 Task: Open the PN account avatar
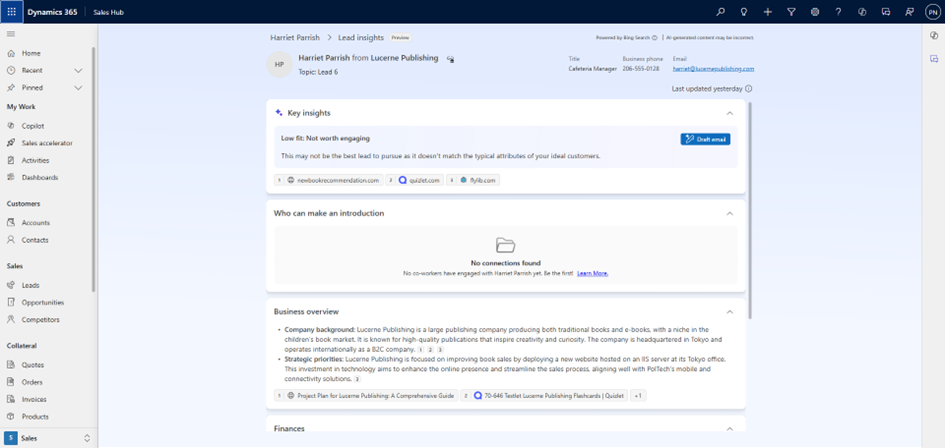932,11
